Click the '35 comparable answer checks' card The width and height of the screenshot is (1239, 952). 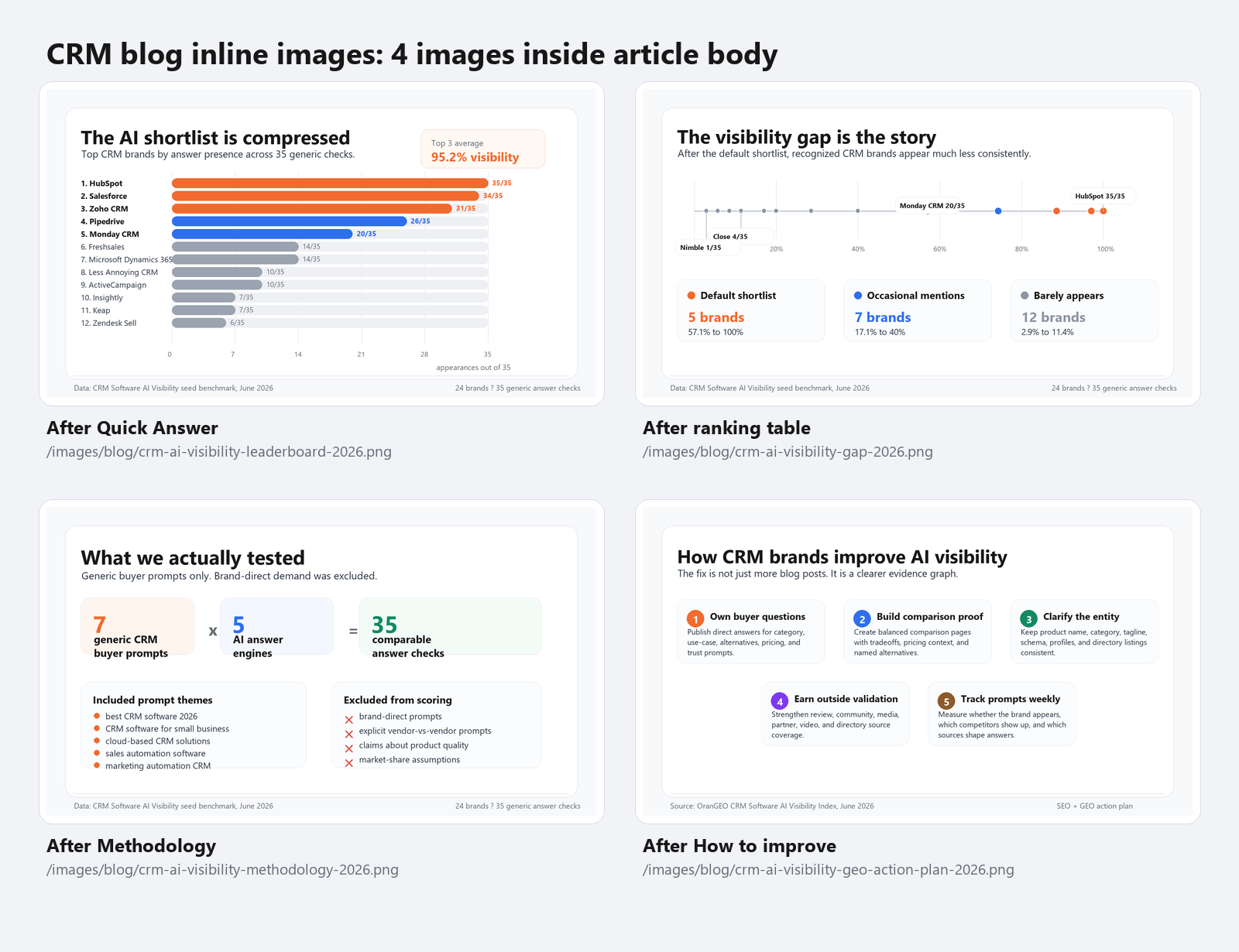(x=450, y=627)
